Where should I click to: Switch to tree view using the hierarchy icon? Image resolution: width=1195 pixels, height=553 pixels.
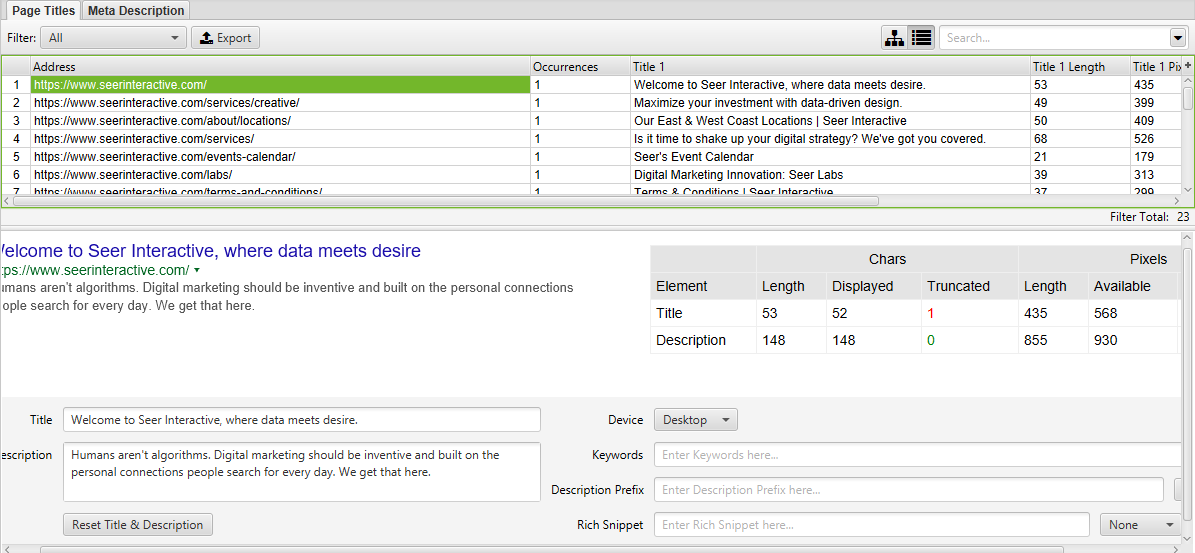click(x=894, y=38)
